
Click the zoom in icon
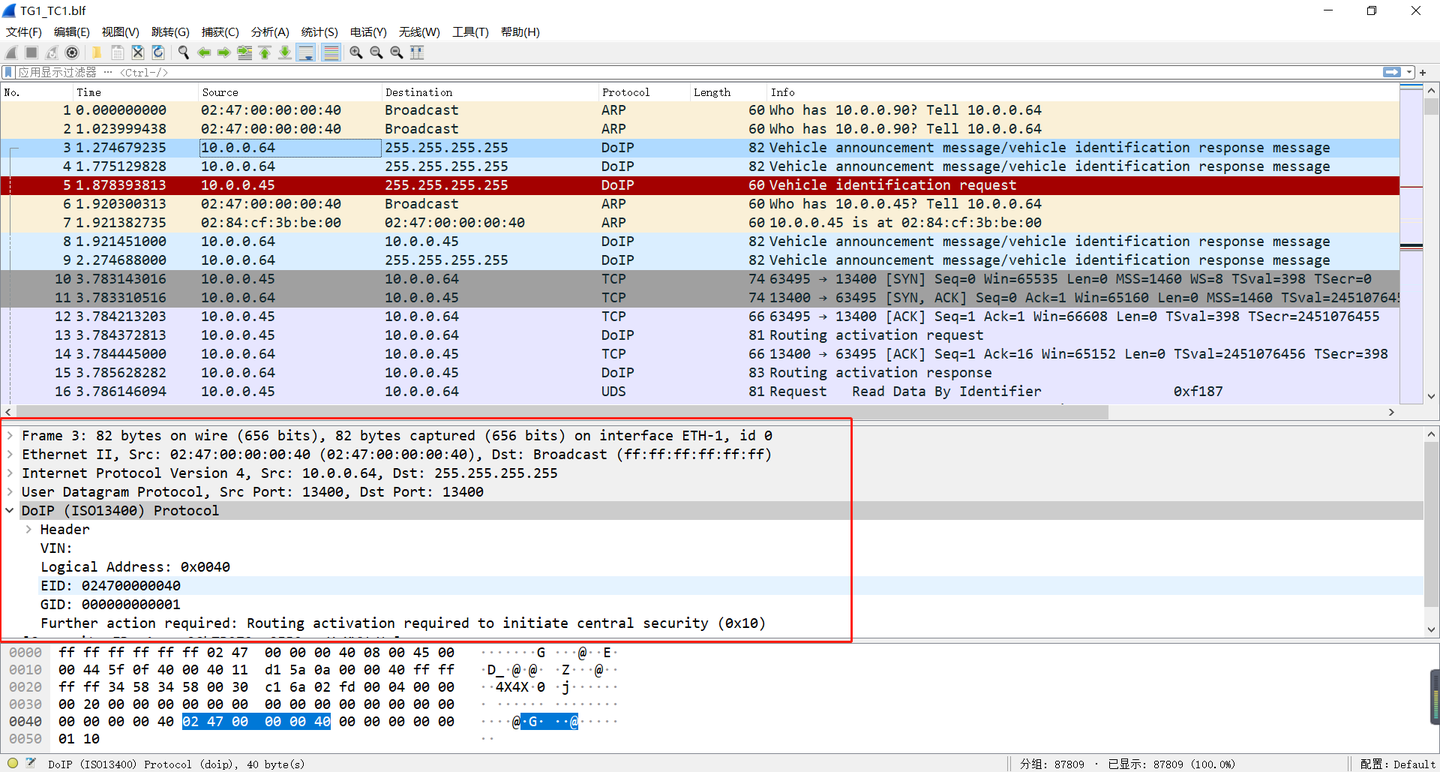tap(356, 52)
